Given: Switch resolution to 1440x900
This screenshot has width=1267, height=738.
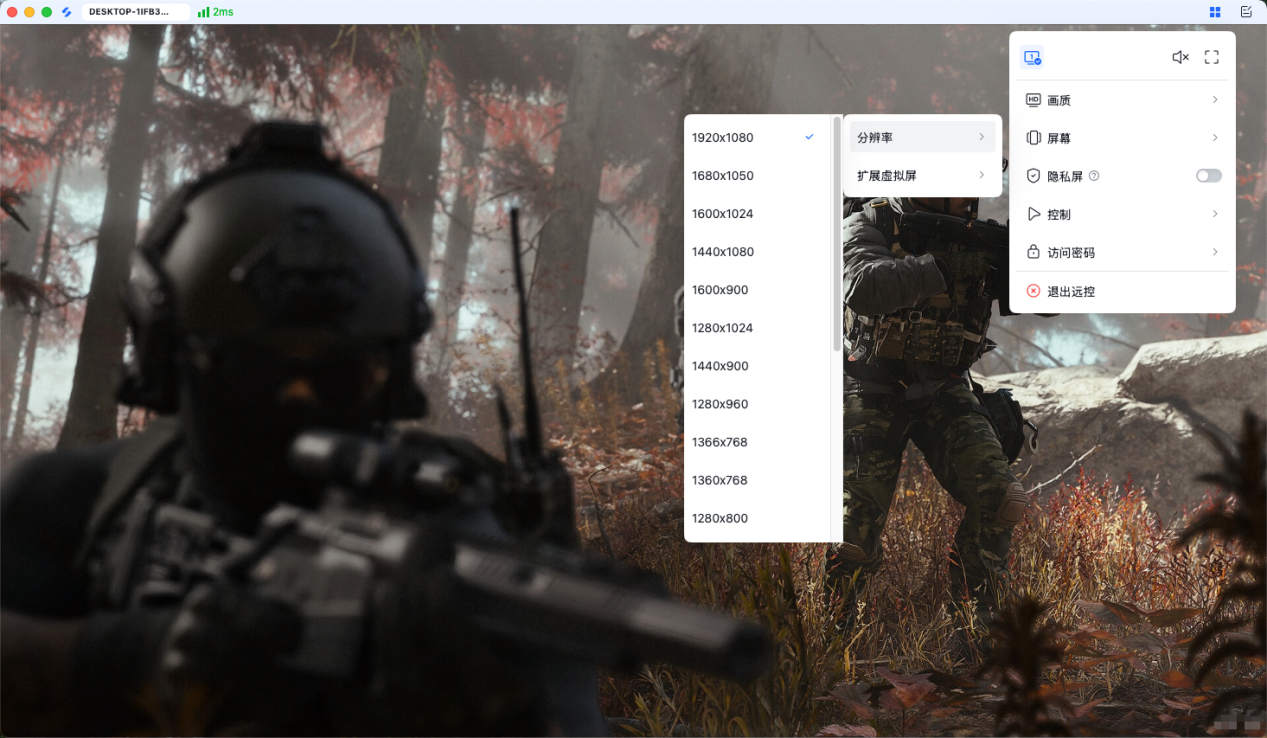Looking at the screenshot, I should (x=757, y=365).
